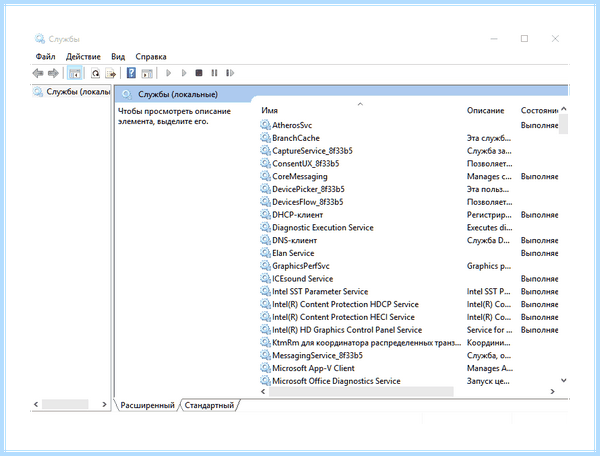The image size is (600, 456).
Task: Click tree pane horizontal scrollbar left arrow
Action: tap(36, 404)
